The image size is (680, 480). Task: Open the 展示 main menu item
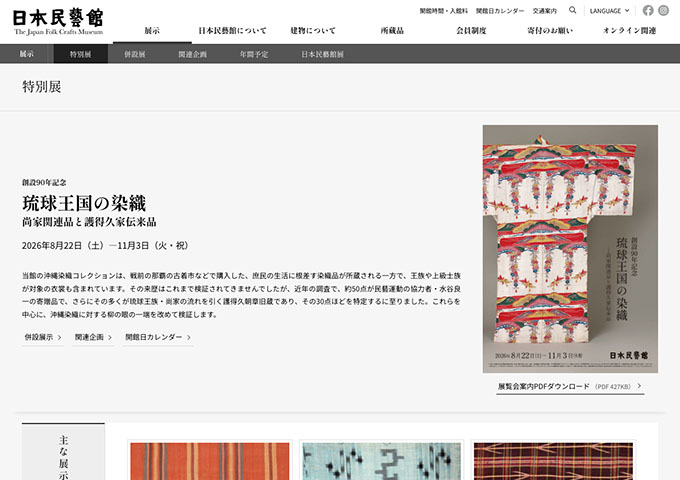click(152, 31)
